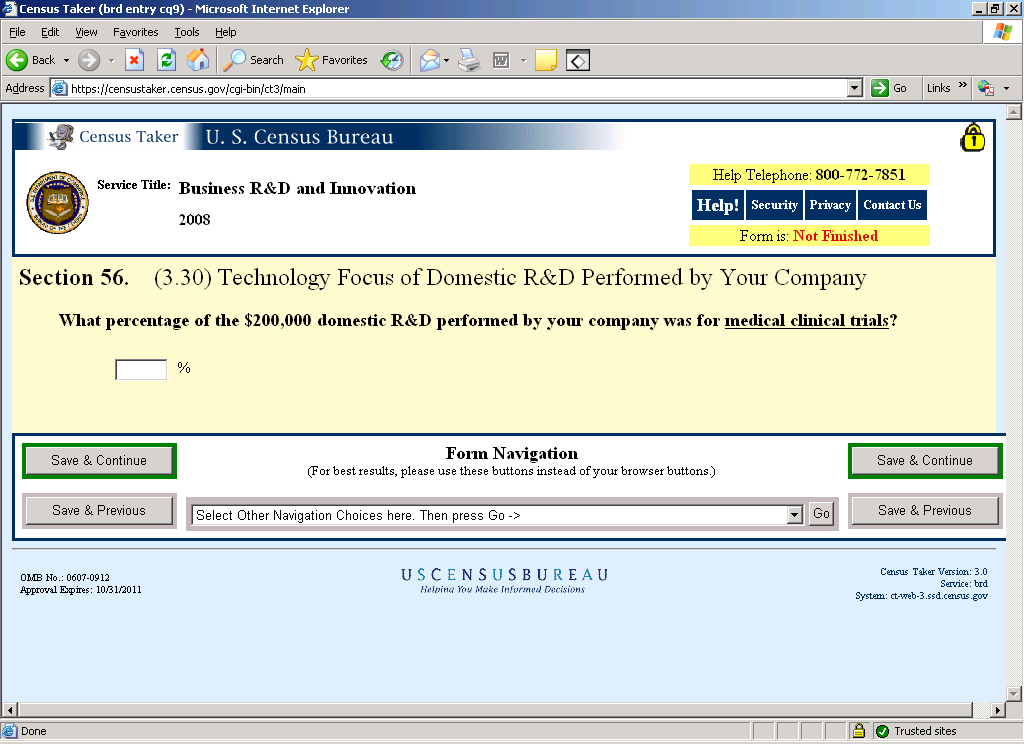Click the Links toolbar label
The width and height of the screenshot is (1024, 744).
(938, 88)
